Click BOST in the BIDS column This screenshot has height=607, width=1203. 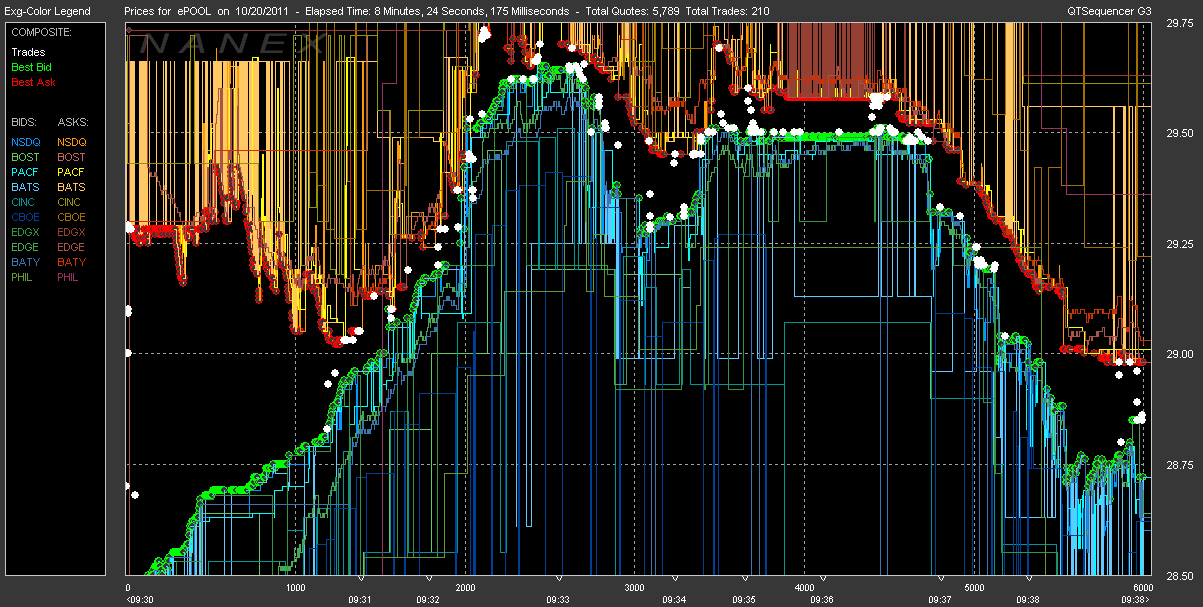25,157
